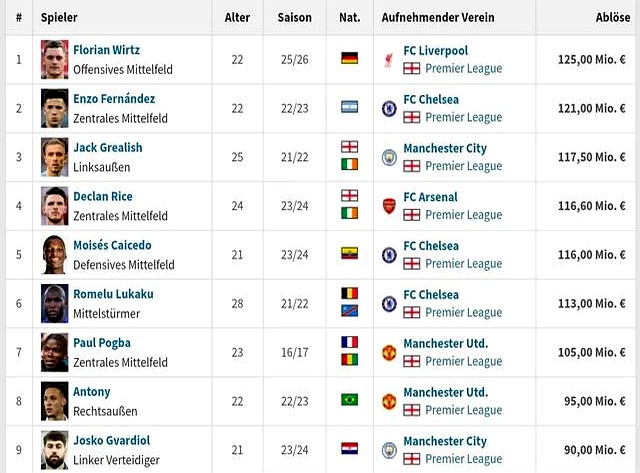Screen dimensions: 640x473
Task: Click the Arsenal club crest icon
Action: [x=389, y=206]
